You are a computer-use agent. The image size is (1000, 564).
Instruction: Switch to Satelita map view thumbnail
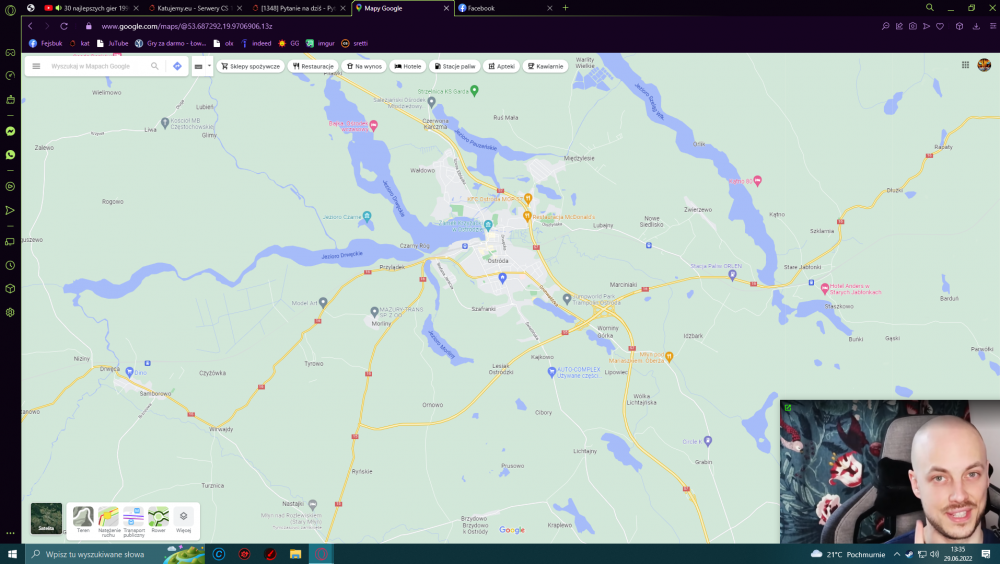[x=47, y=518]
